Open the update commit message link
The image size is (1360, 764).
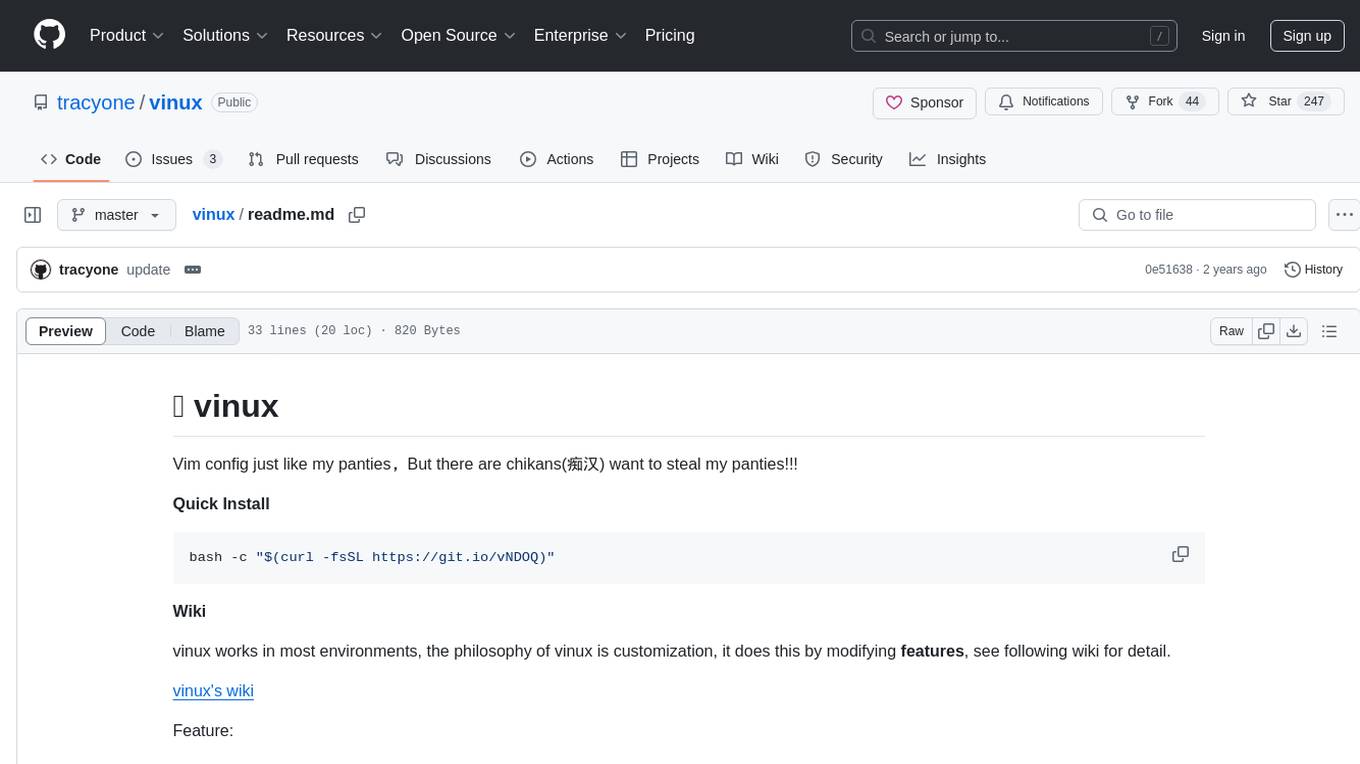(148, 270)
